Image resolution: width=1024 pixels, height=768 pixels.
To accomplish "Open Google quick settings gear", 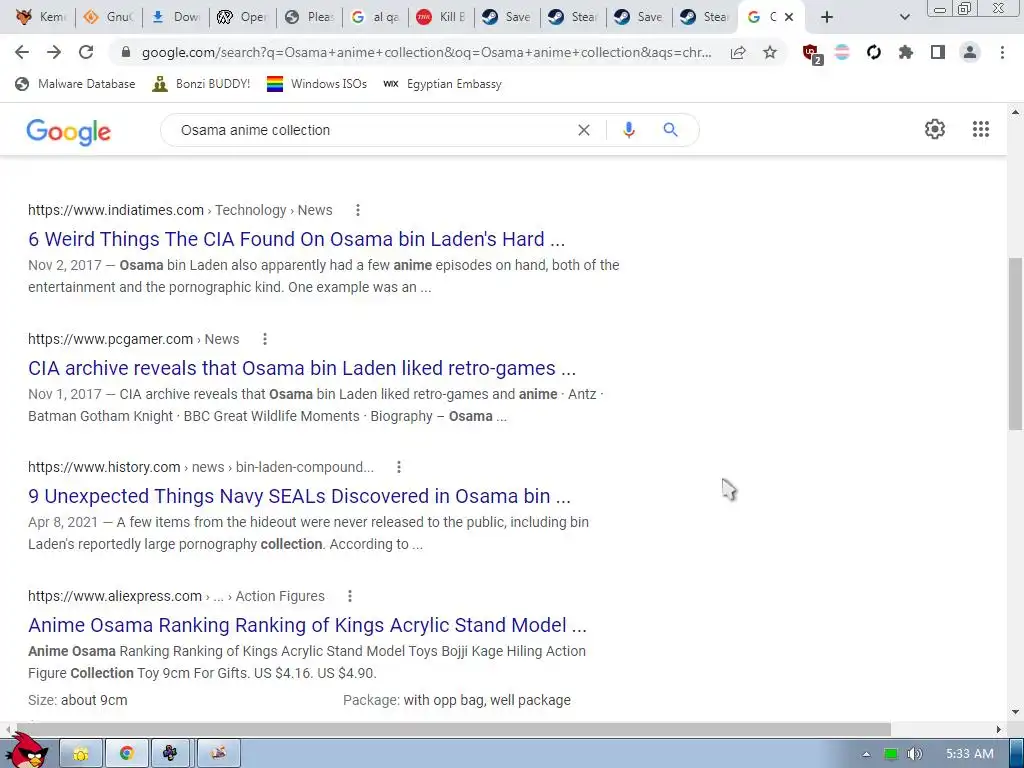I will [x=935, y=129].
